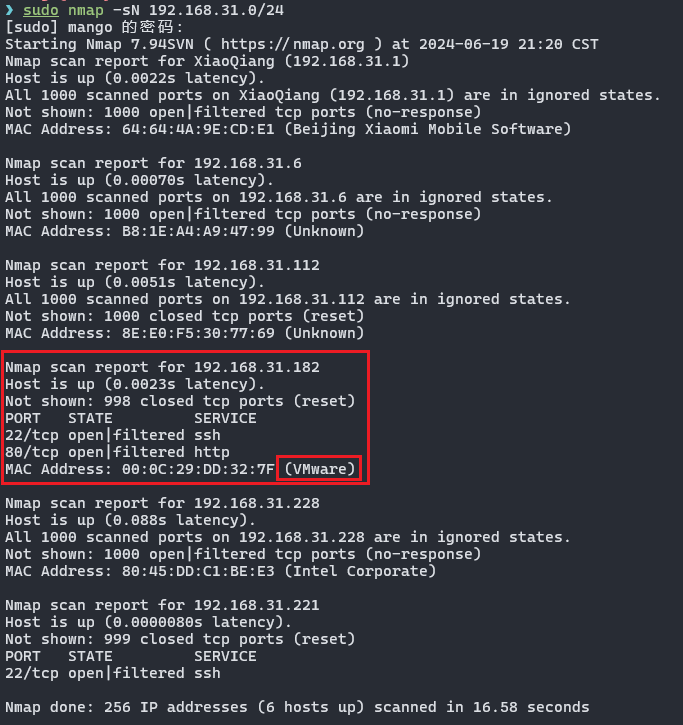Click the scan report line for 192.168.31.228

point(162,503)
